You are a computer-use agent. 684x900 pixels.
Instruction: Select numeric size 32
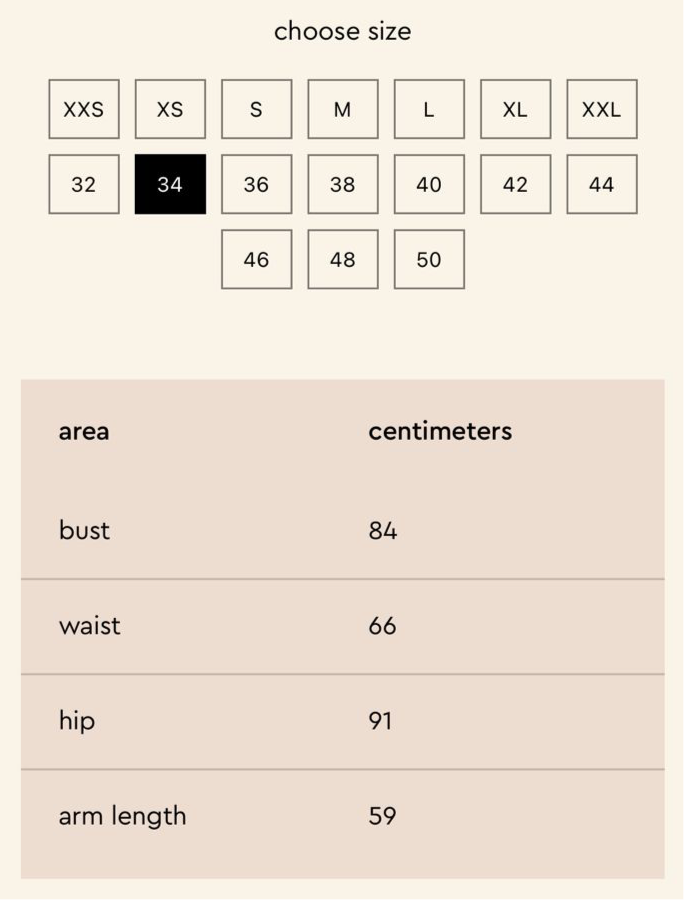[x=84, y=184]
